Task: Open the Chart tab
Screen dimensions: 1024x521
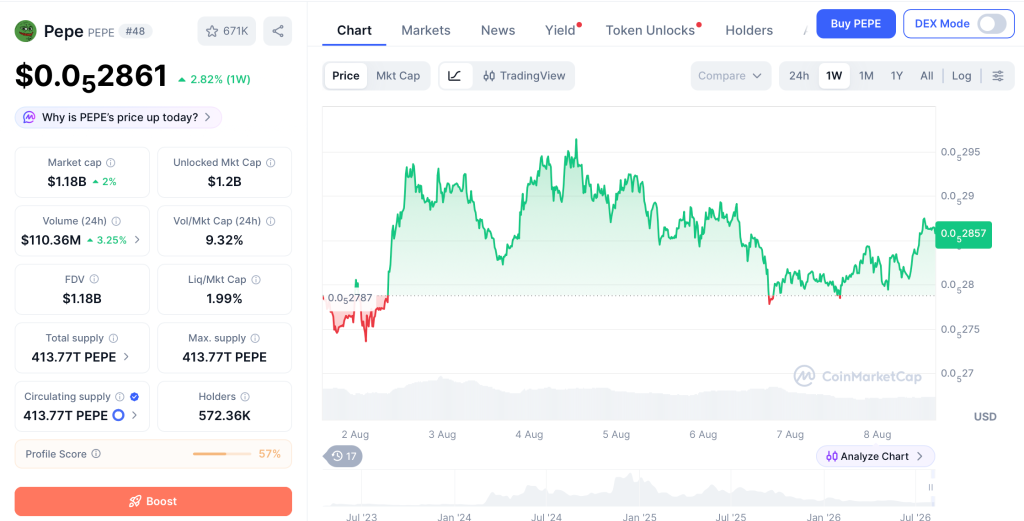Action: [x=354, y=30]
